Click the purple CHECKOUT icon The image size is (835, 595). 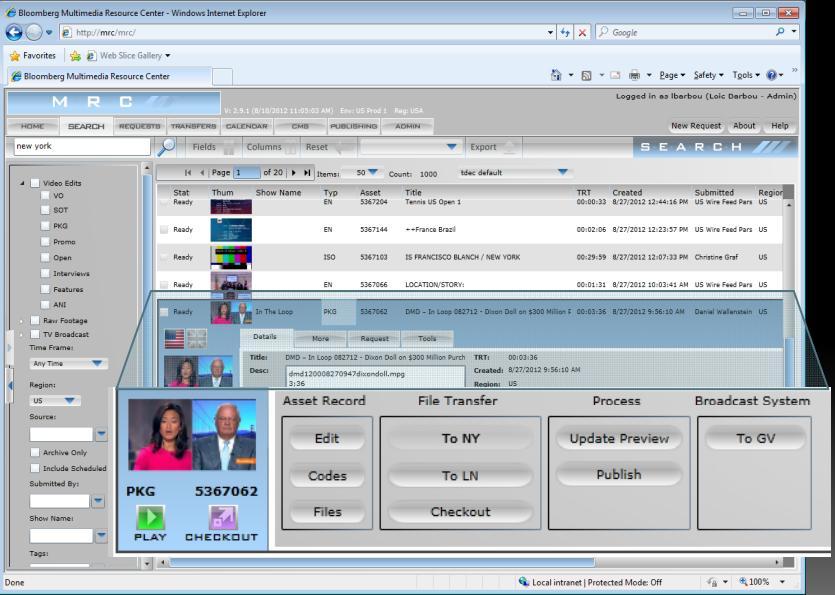223,517
